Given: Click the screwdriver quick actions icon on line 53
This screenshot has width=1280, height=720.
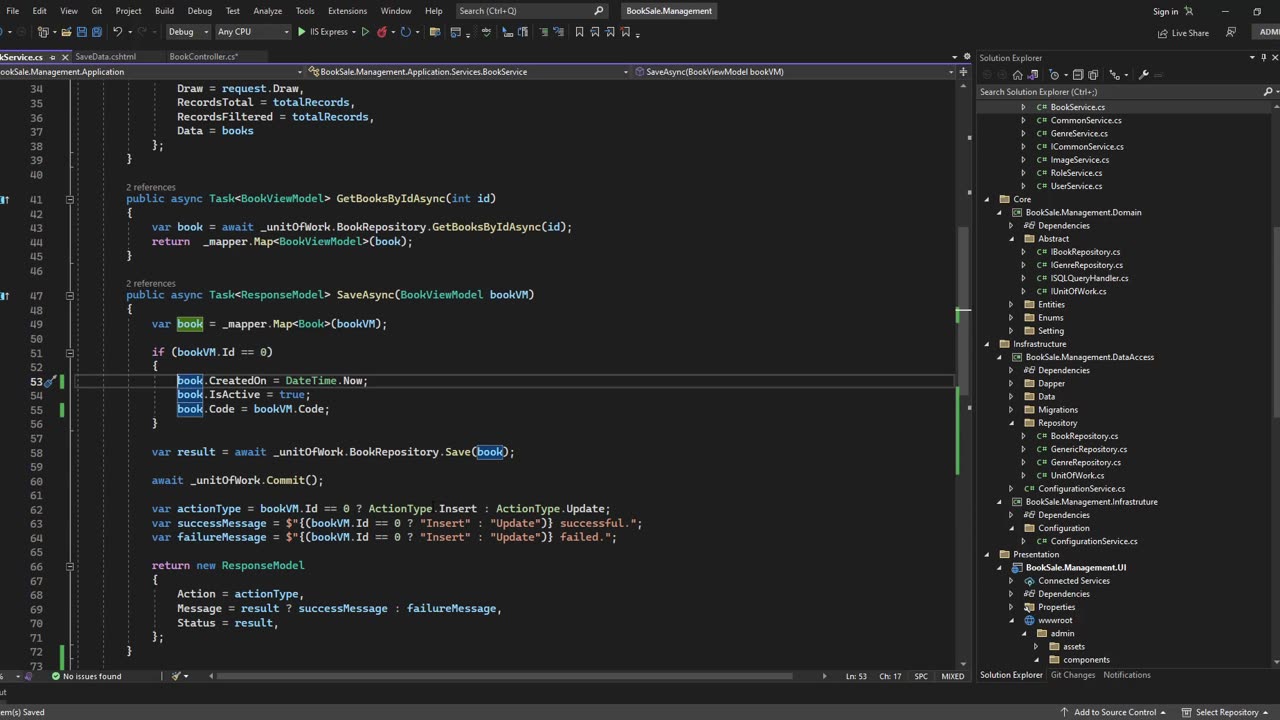Looking at the screenshot, I should click(48, 381).
